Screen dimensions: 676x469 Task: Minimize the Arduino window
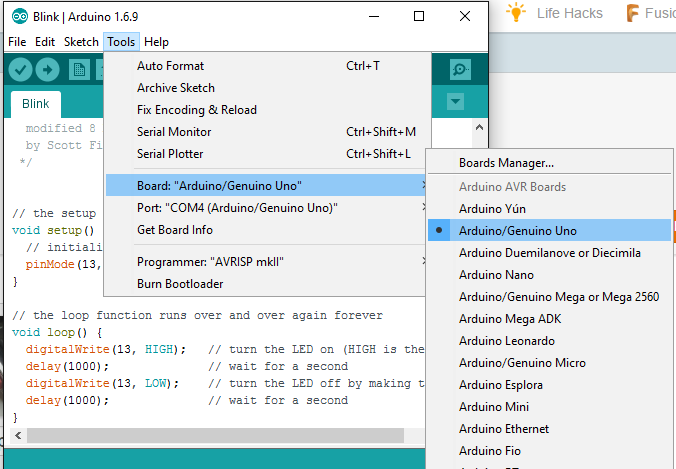(x=374, y=16)
